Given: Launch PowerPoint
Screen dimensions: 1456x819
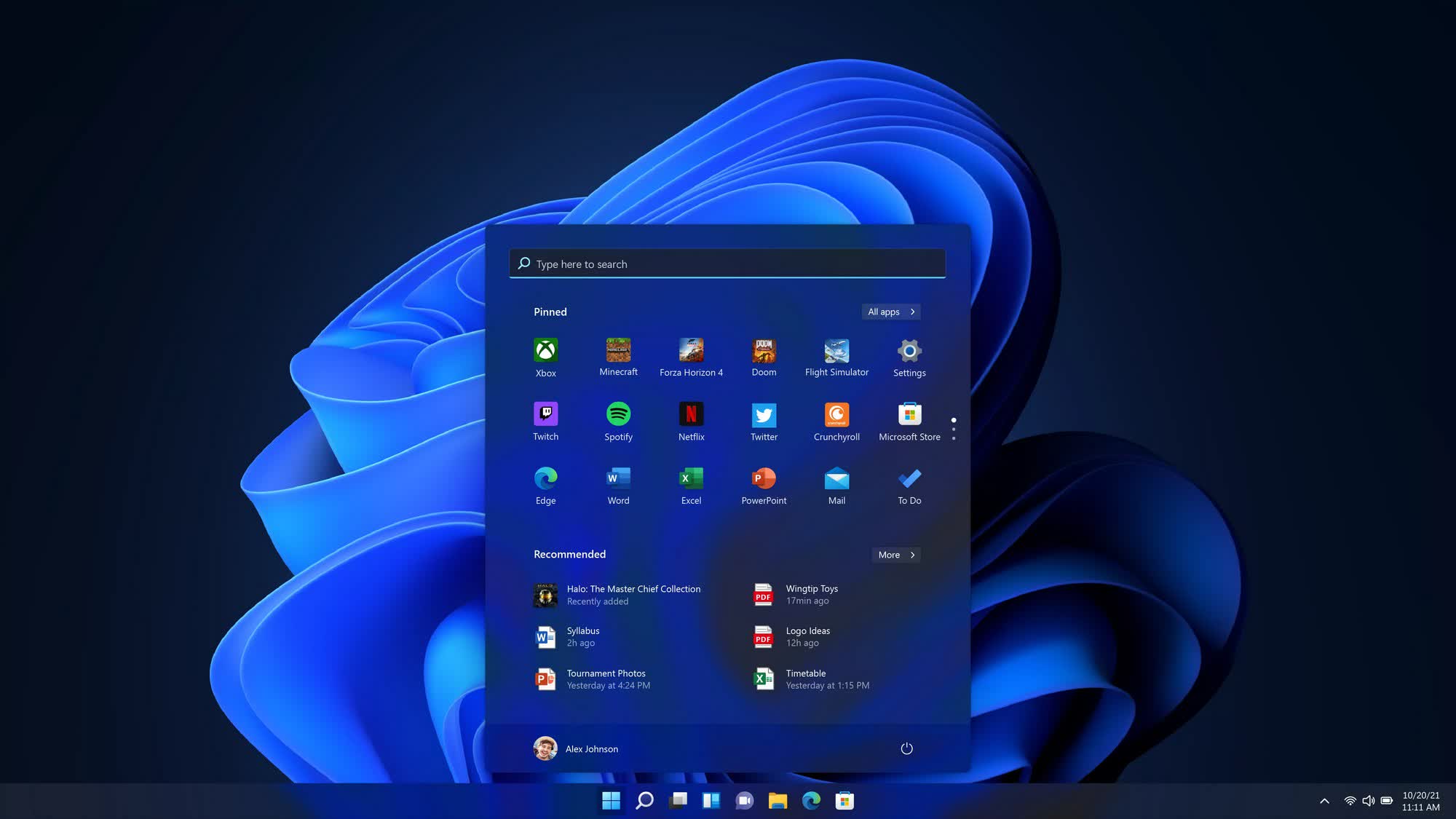Looking at the screenshot, I should tap(764, 484).
